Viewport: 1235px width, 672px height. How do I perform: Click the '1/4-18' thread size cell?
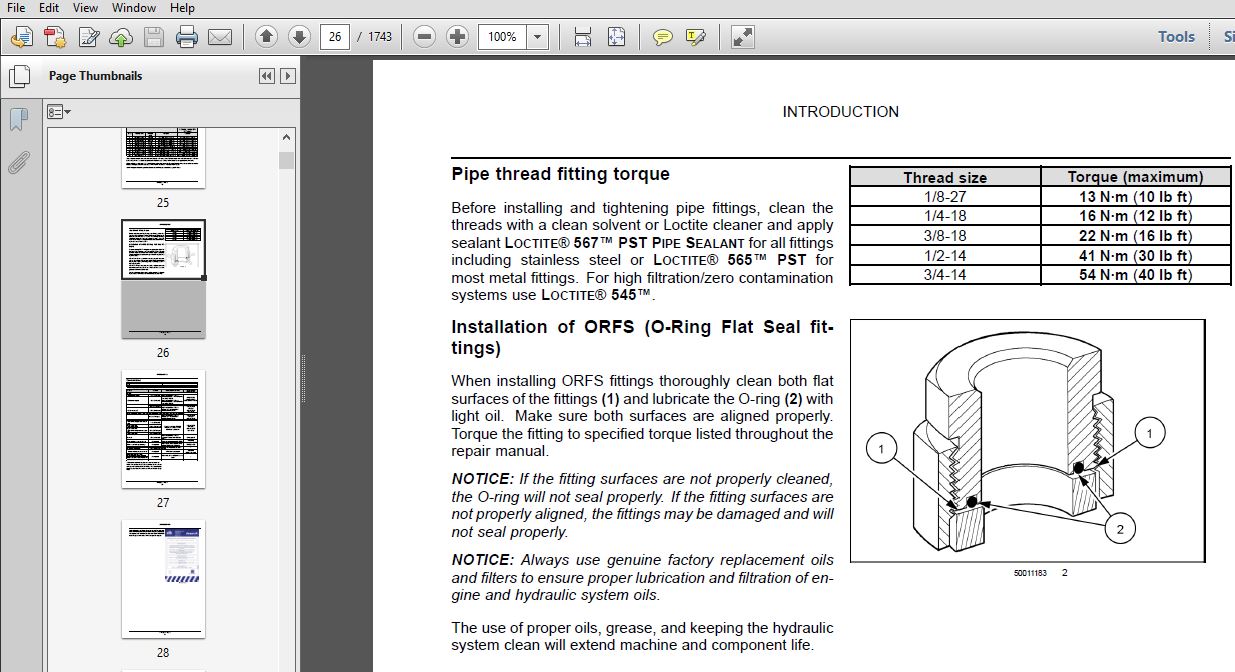click(x=945, y=216)
